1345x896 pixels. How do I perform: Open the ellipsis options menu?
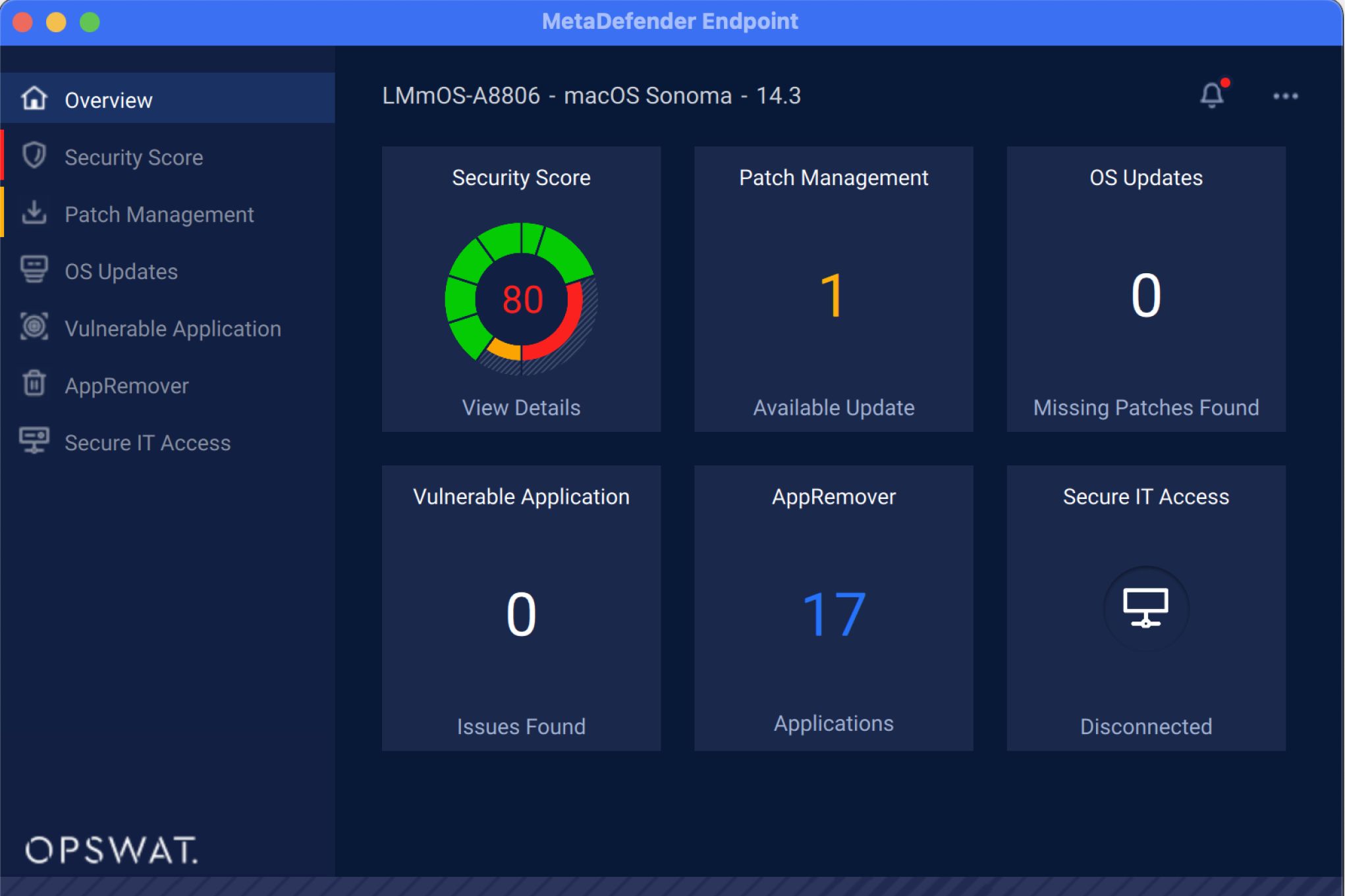click(1286, 96)
